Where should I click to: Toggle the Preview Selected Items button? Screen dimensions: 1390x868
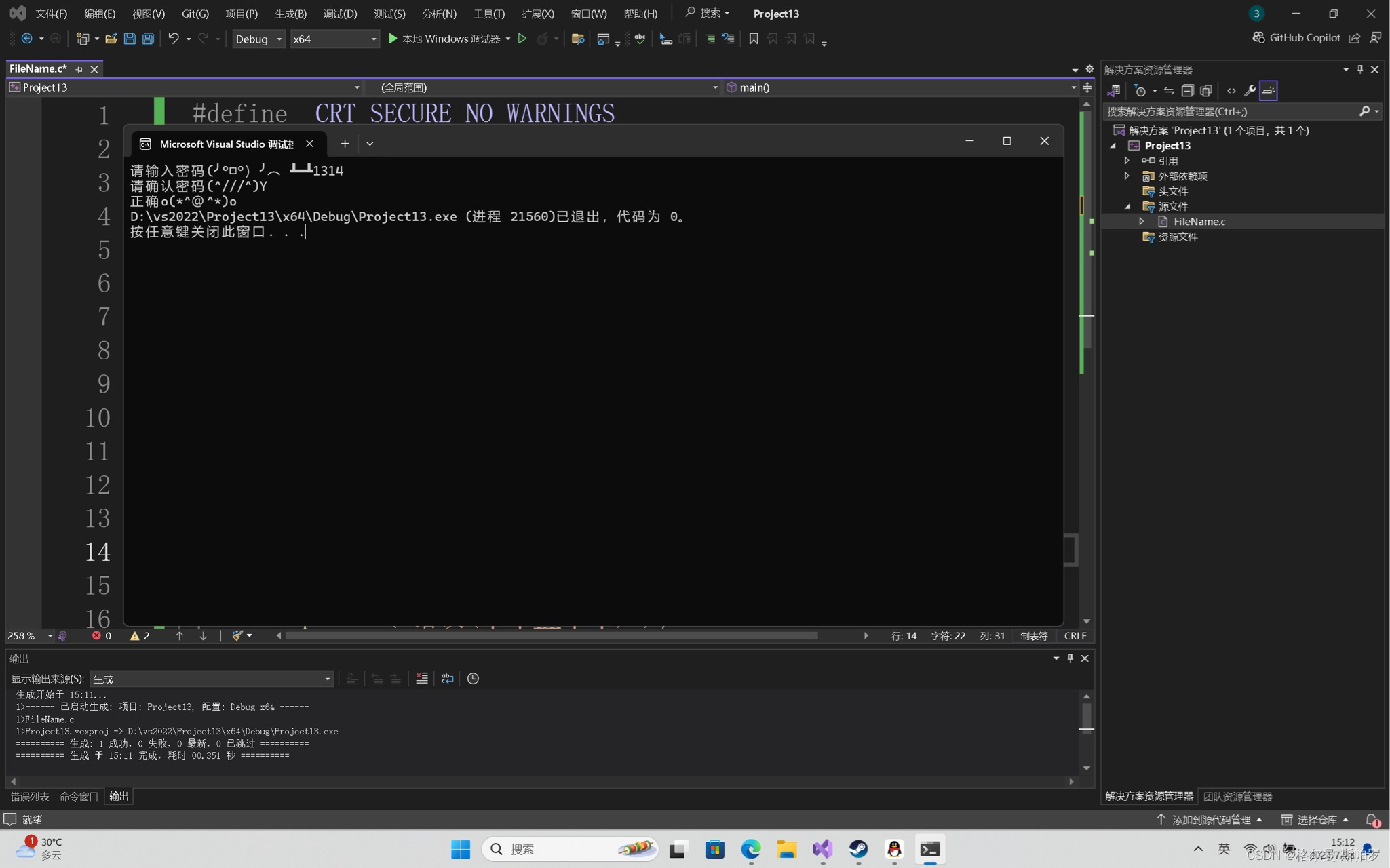click(x=1268, y=90)
